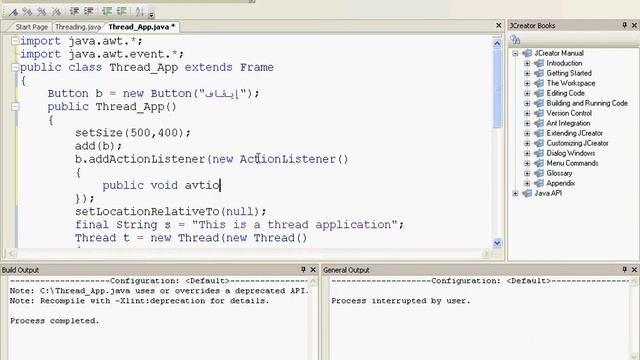Click the "This is a thread application" string
640x360 pixels.
[294, 225]
